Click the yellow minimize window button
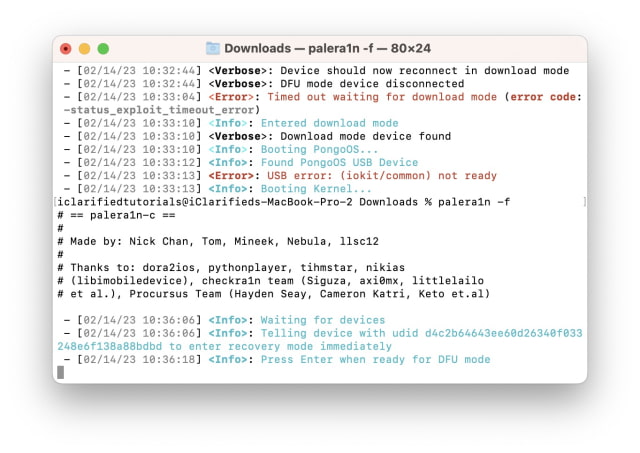The image size is (640, 453). [84, 49]
